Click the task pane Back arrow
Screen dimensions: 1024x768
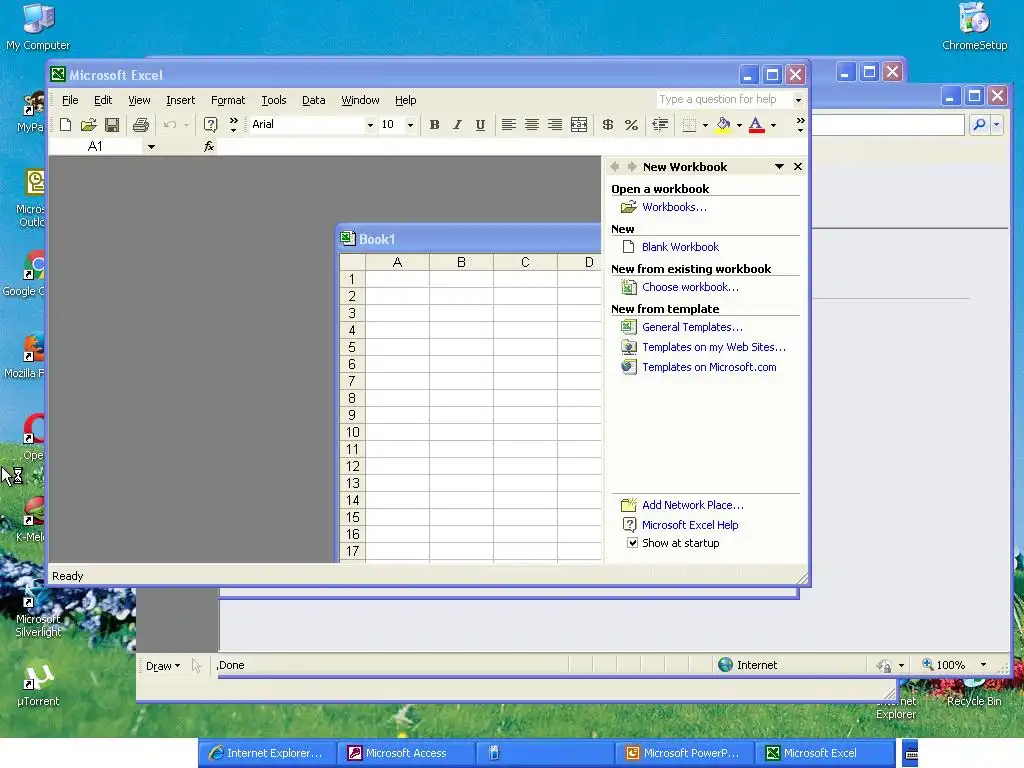click(615, 167)
